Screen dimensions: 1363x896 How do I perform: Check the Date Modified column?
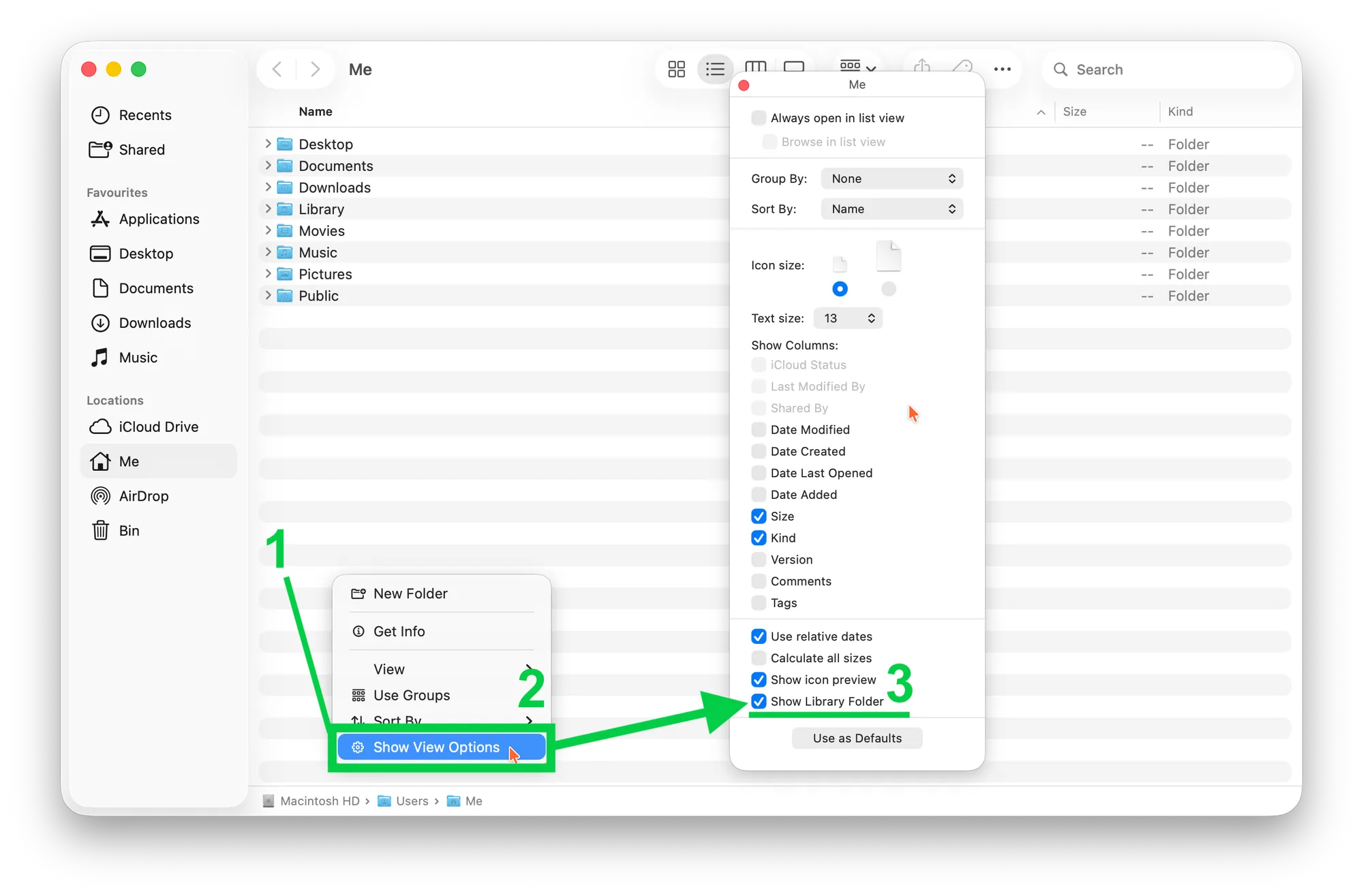pyautogui.click(x=759, y=430)
